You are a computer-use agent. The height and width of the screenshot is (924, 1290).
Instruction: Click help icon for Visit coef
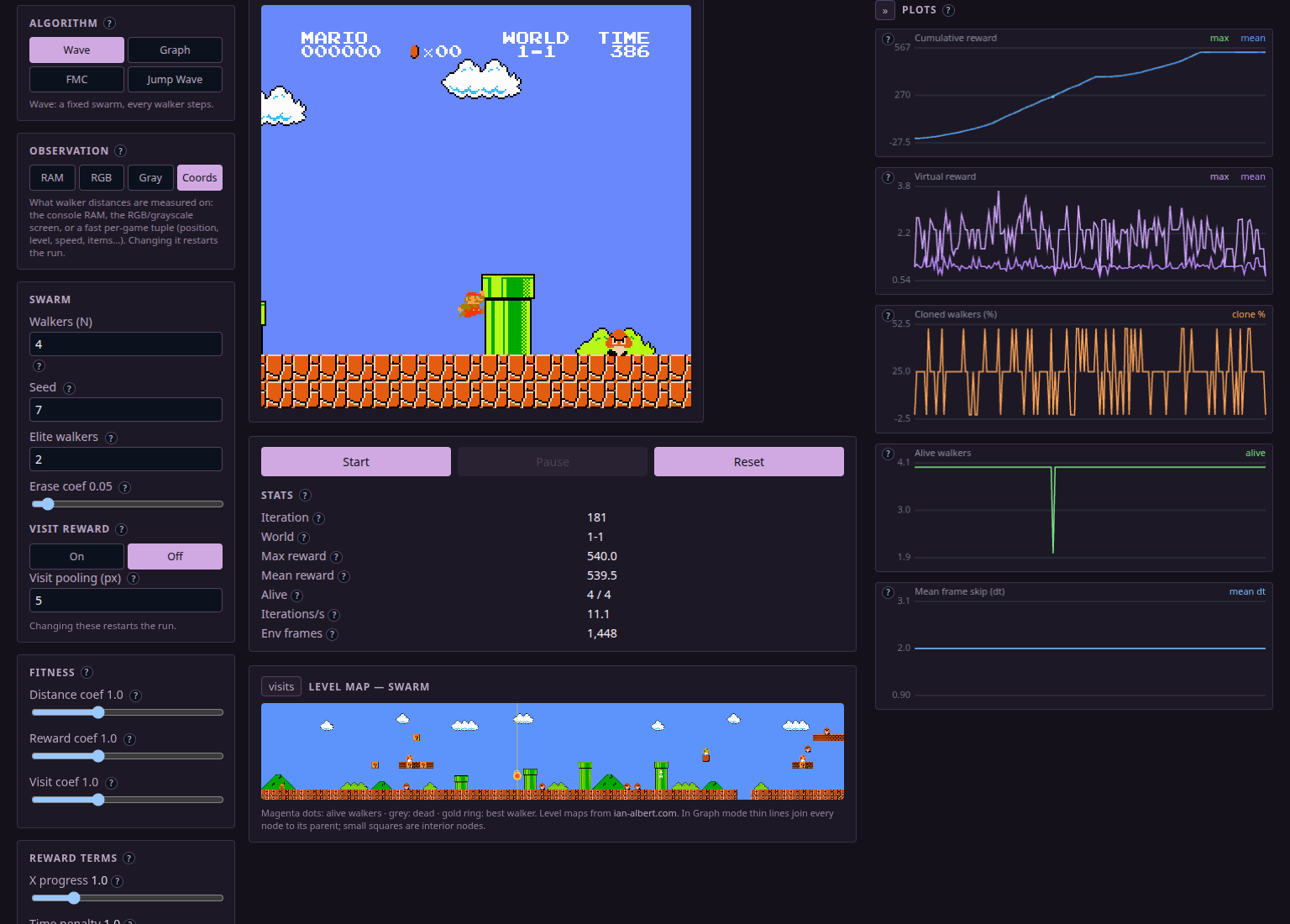(111, 783)
